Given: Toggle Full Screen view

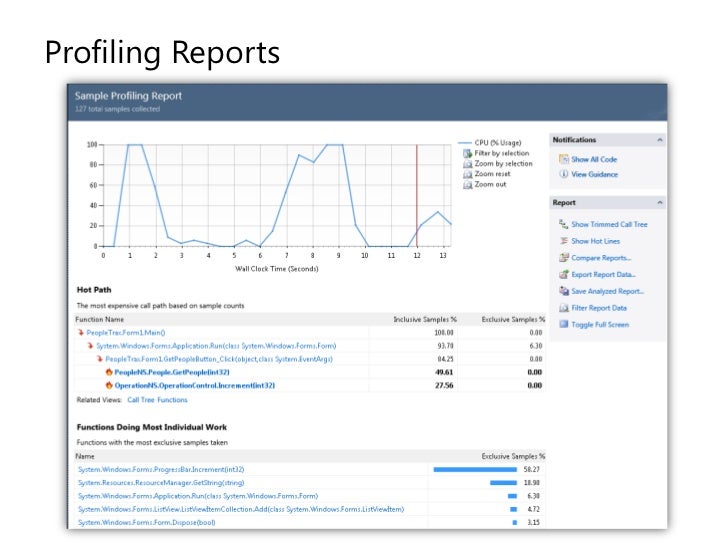Looking at the screenshot, I should 598,324.
